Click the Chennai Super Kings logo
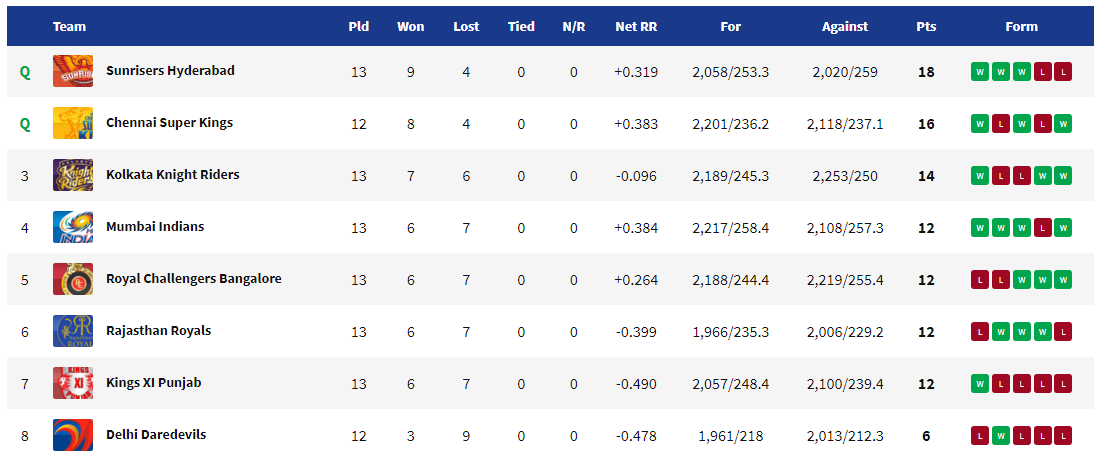The width and height of the screenshot is (1100, 464). pos(72,124)
